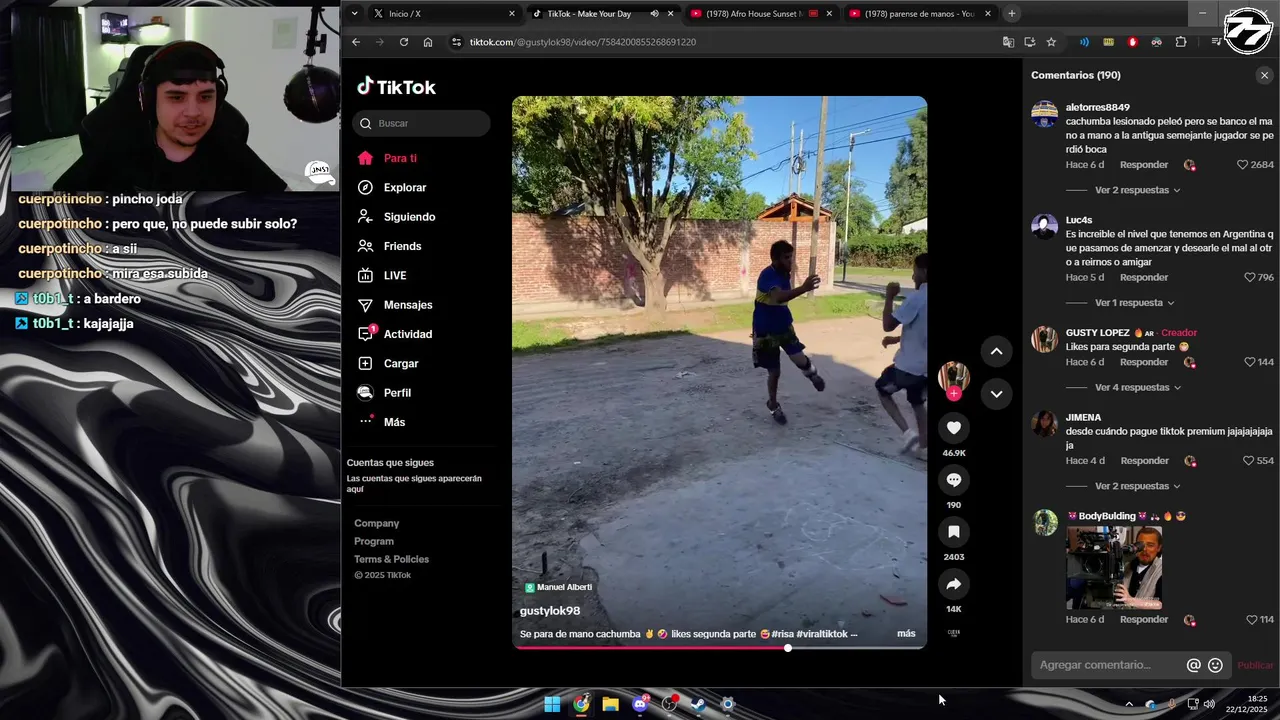Expand 'Ver 1 respuesta' under Luc4s
Screen dimensions: 1280x720
[x=1134, y=302]
